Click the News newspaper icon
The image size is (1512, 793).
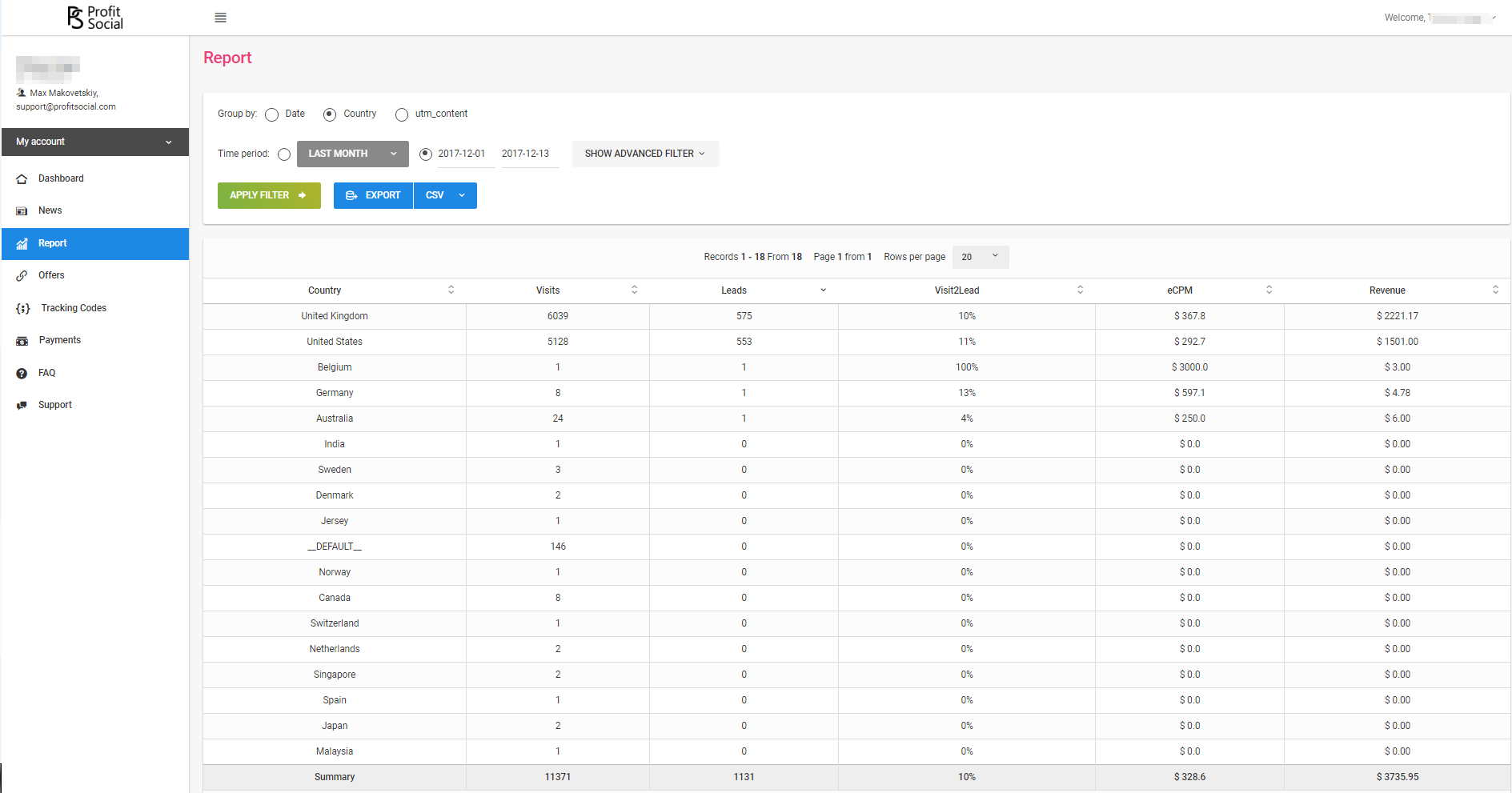(x=22, y=211)
